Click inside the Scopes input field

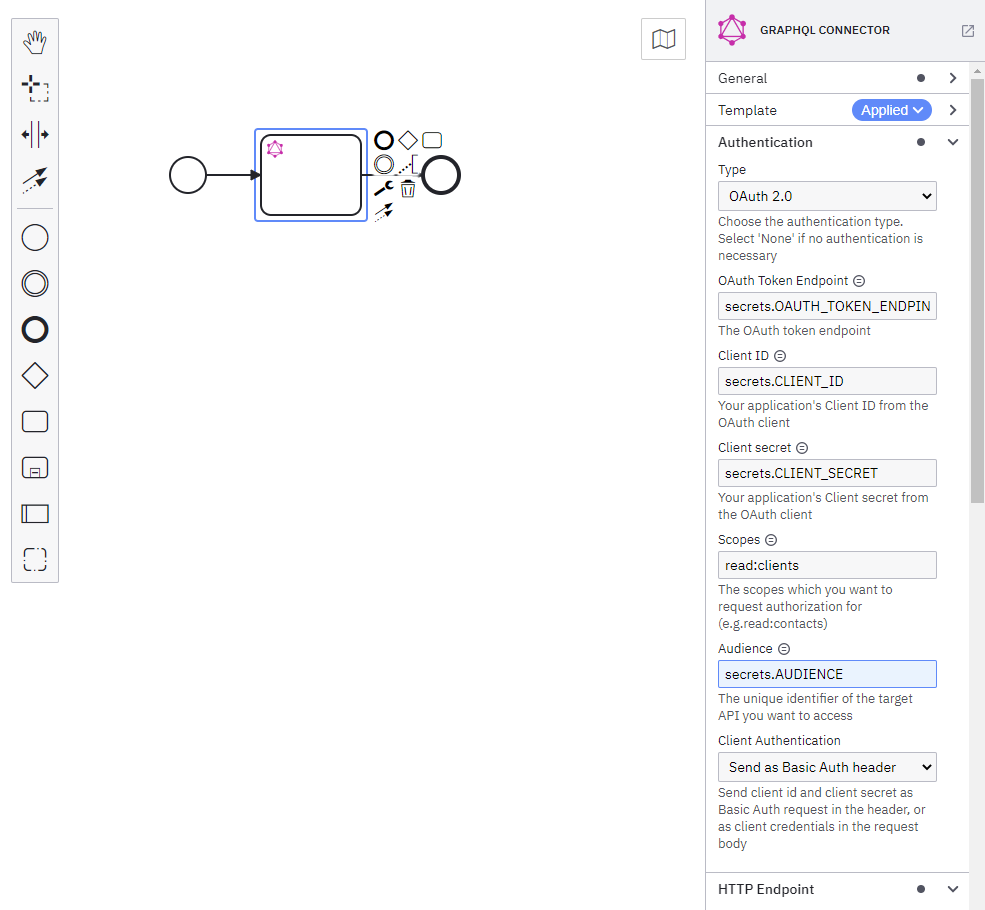pos(827,565)
